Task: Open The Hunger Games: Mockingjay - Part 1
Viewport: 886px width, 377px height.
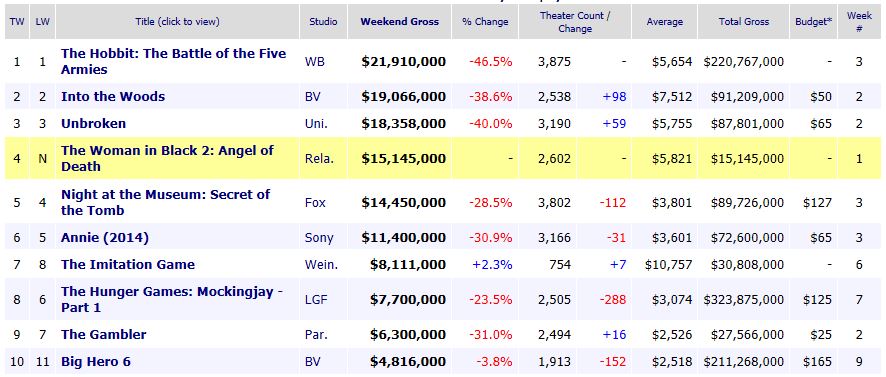Action: click(172, 300)
